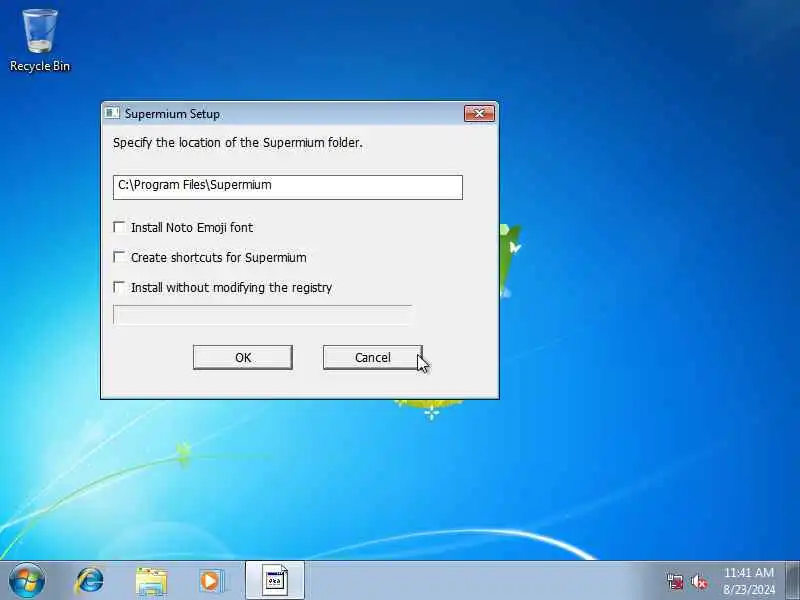The width and height of the screenshot is (800, 600).
Task: Select the Supermium installer taskbar button
Action: coord(275,580)
